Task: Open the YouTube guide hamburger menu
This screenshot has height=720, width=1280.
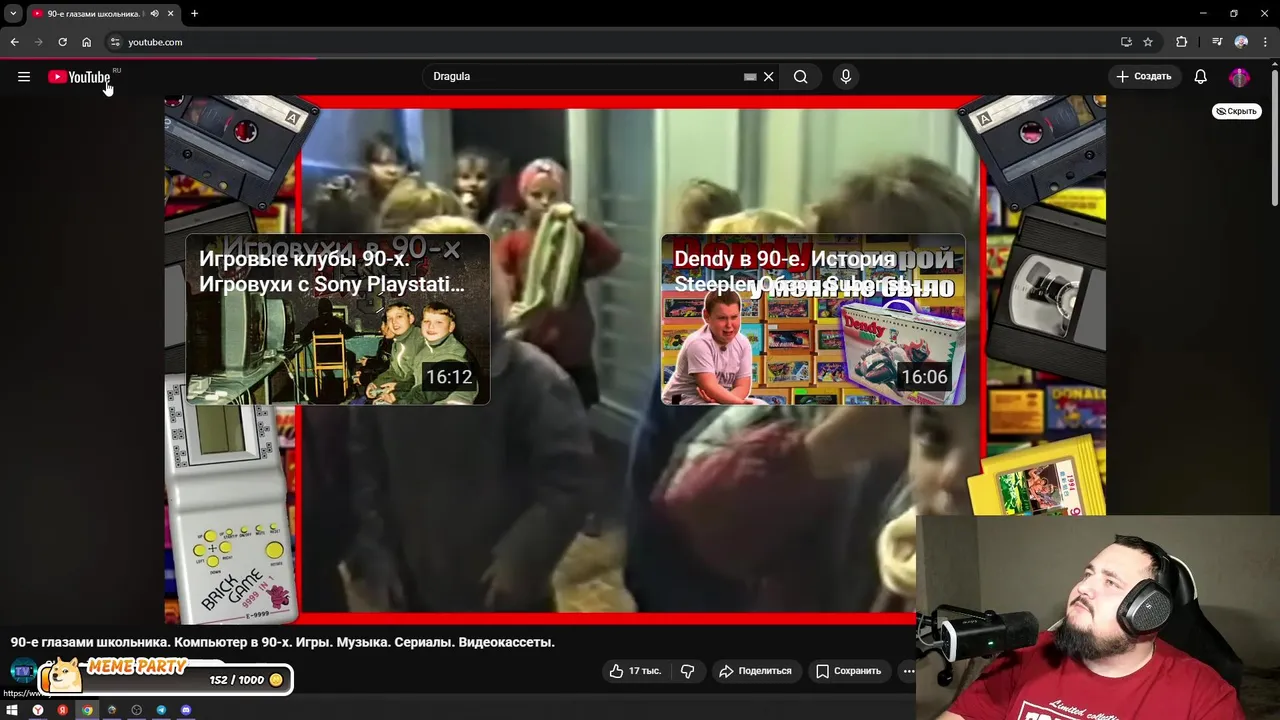Action: click(x=24, y=77)
